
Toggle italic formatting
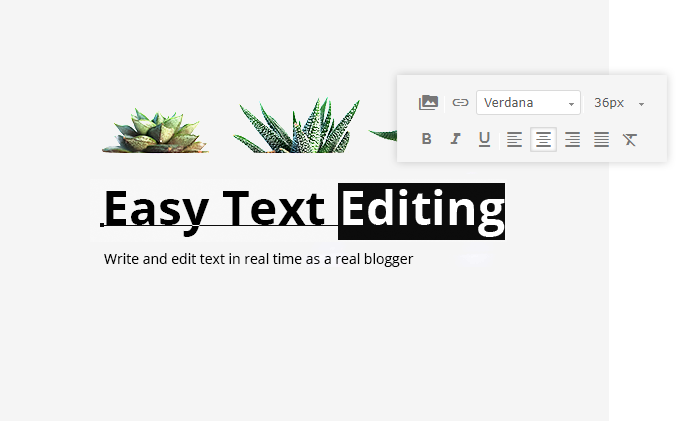point(456,139)
